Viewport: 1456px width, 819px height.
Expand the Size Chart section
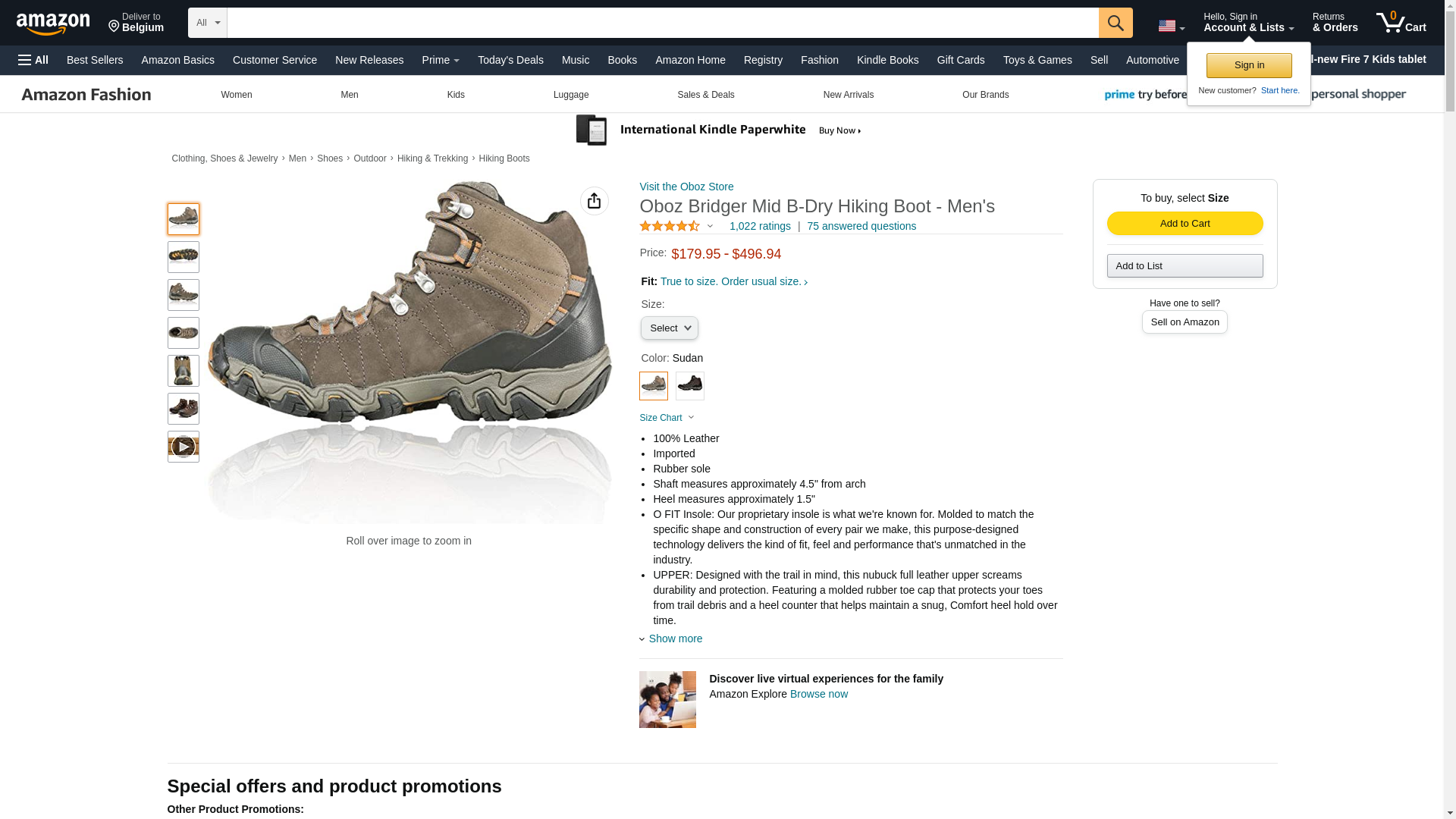click(667, 418)
